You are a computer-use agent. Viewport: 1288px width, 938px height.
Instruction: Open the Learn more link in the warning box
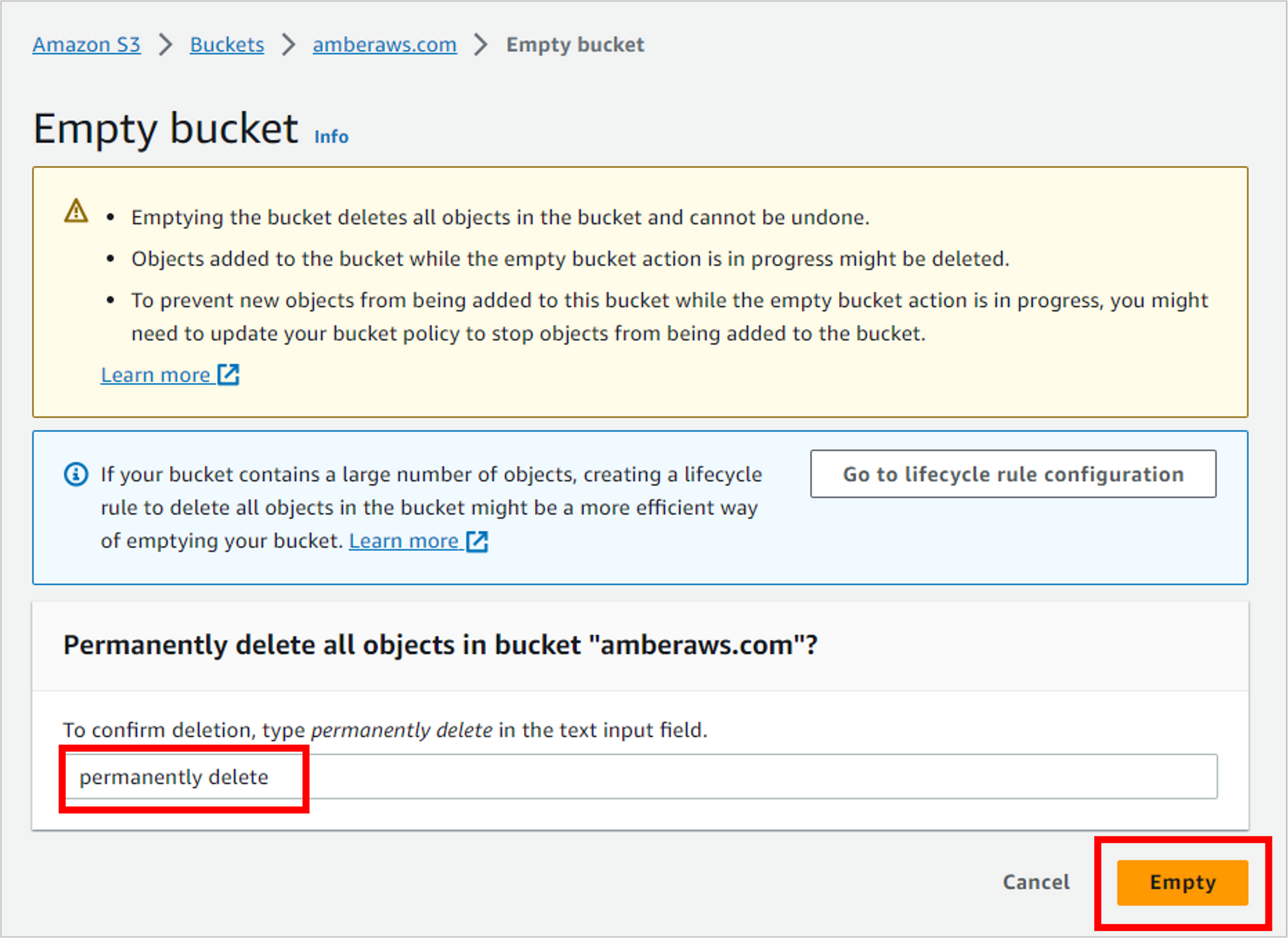coord(155,375)
